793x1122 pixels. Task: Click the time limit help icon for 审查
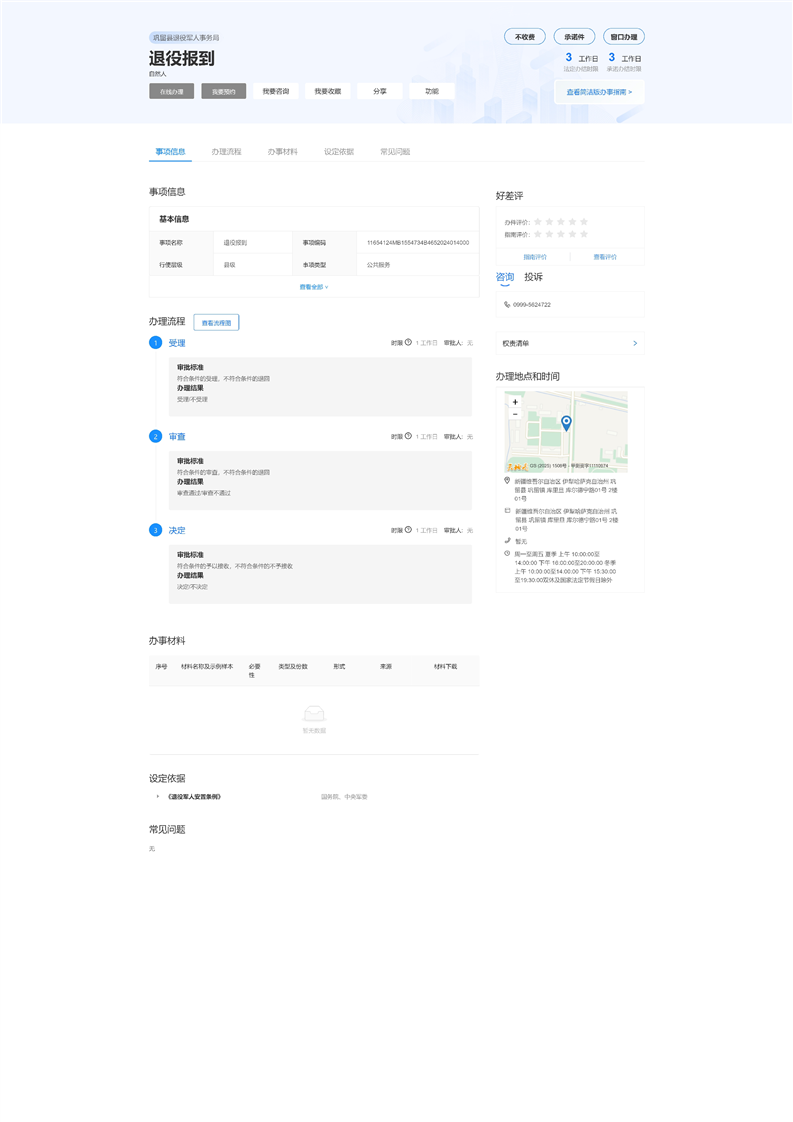(x=408, y=436)
